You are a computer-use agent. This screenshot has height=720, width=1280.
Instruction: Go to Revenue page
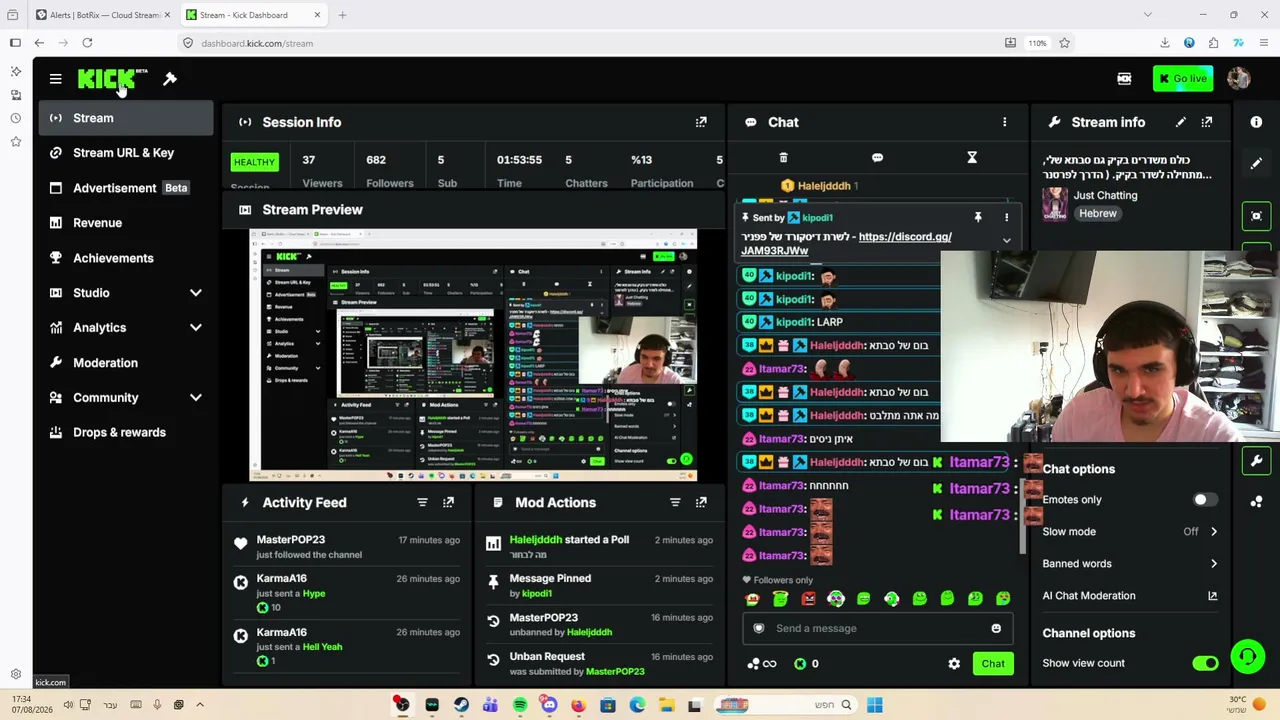tap(125, 223)
